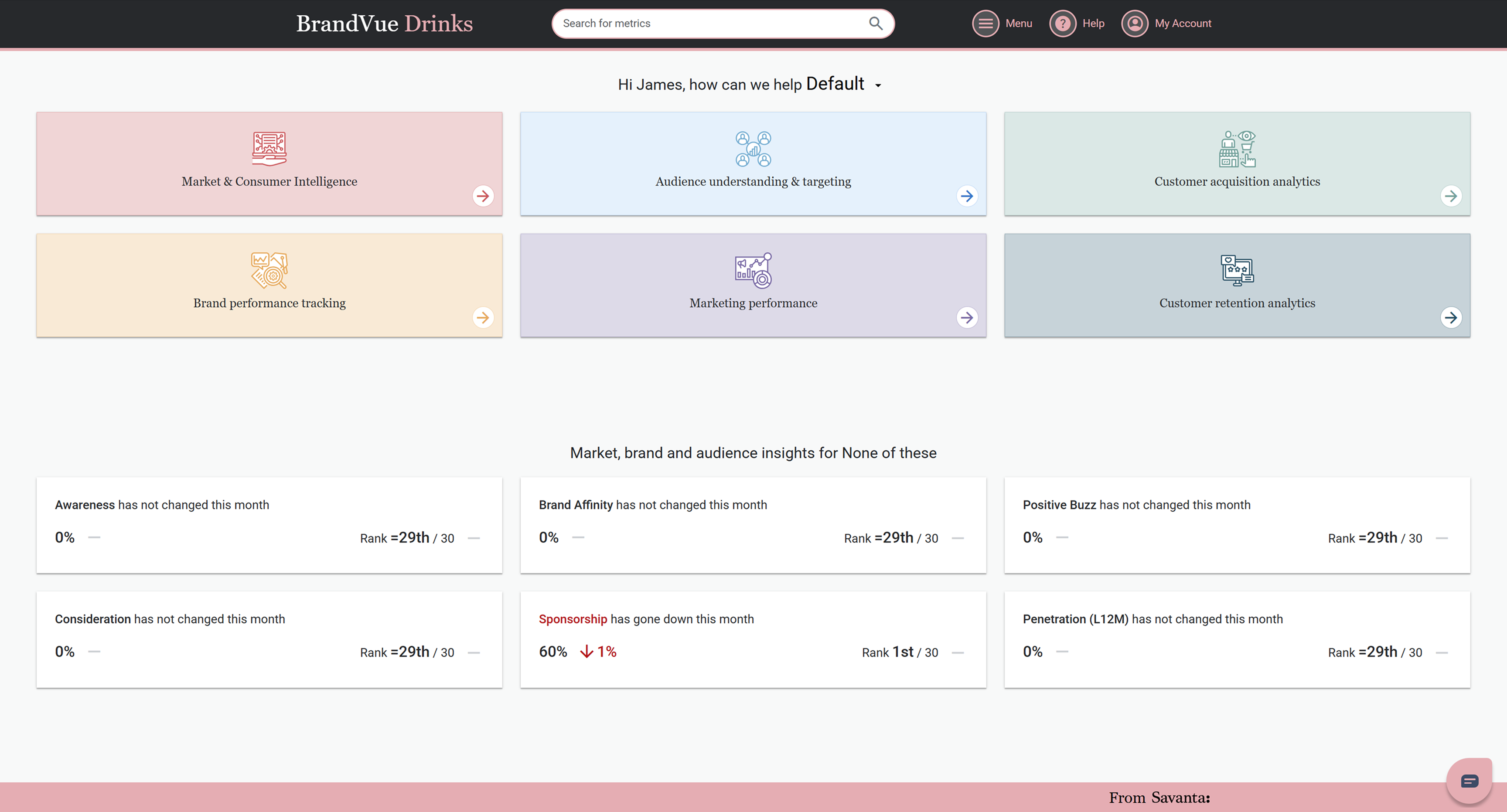
Task: Open the Consideration insight card
Action: pyautogui.click(x=269, y=639)
